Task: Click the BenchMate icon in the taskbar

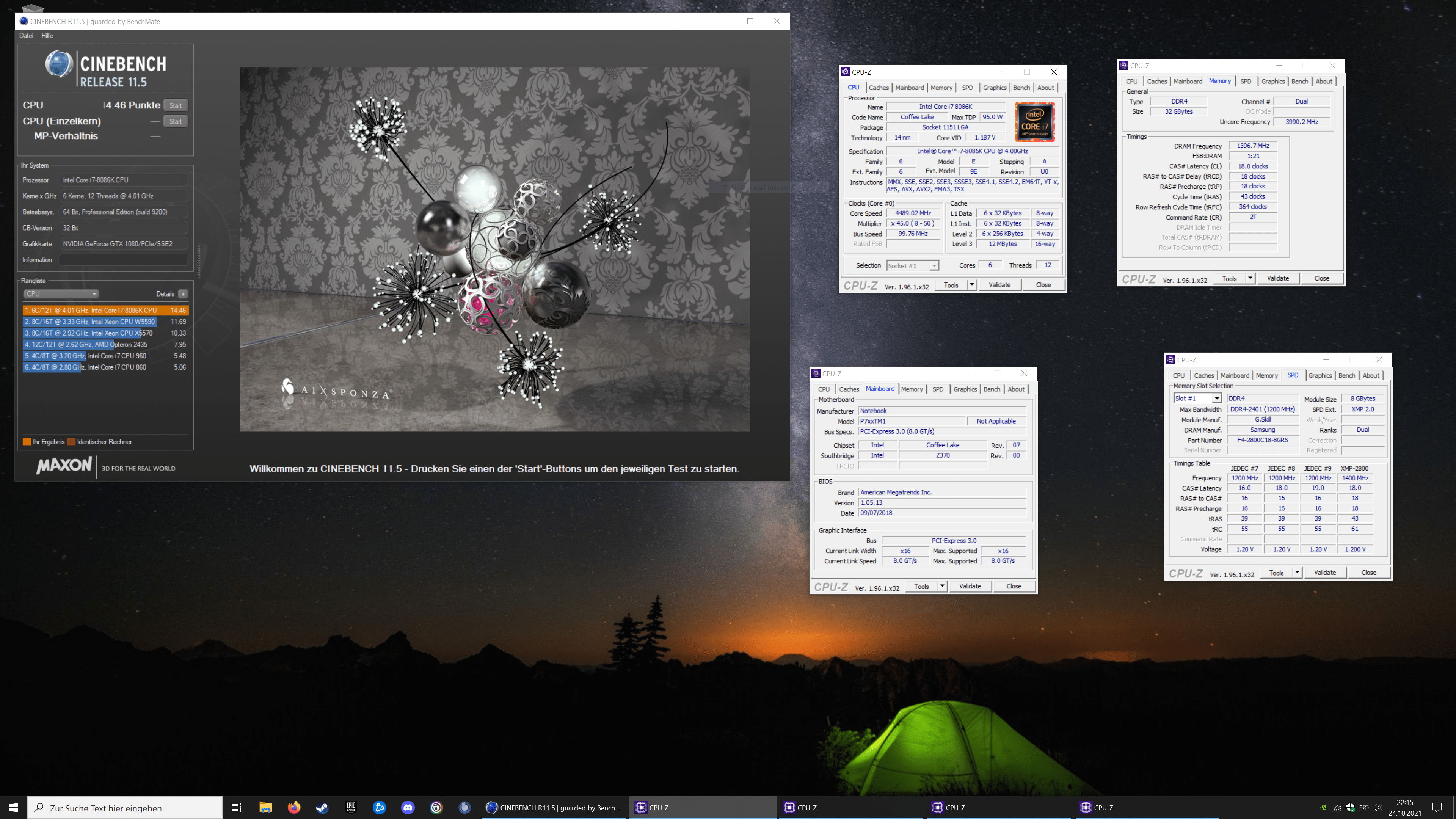Action: pyautogui.click(x=464, y=808)
